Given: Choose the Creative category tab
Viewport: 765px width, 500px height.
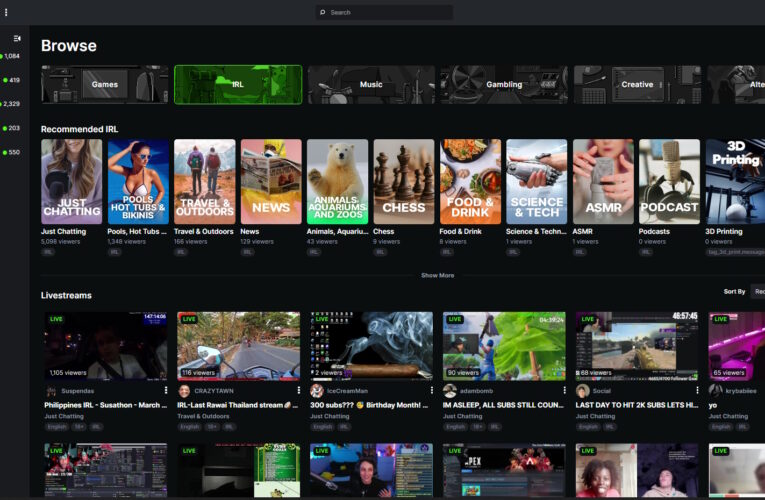Looking at the screenshot, I should point(637,85).
